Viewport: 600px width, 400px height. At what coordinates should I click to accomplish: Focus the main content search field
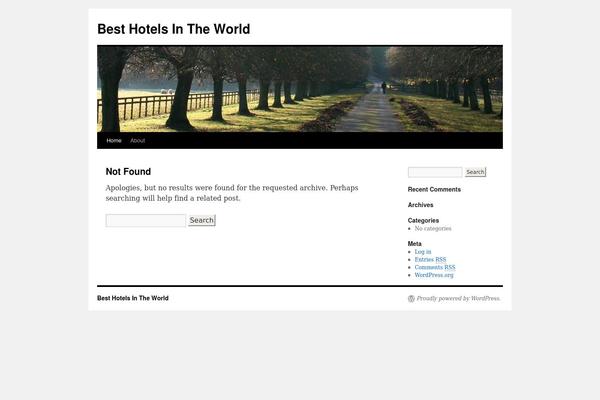click(146, 220)
